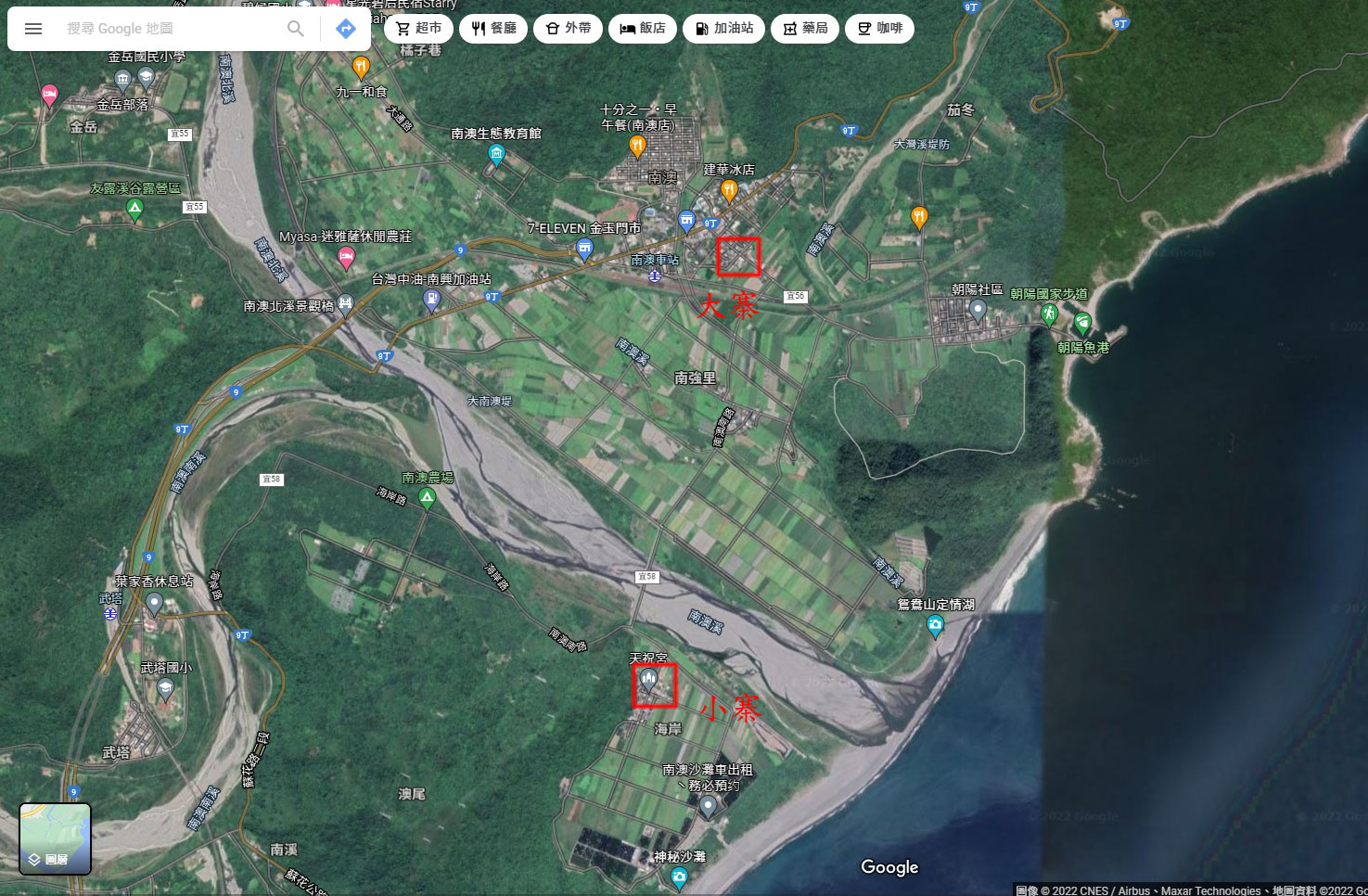Click the 鴛鴦山定情湖 camera marker
This screenshot has width=1368, height=896.
click(935, 626)
